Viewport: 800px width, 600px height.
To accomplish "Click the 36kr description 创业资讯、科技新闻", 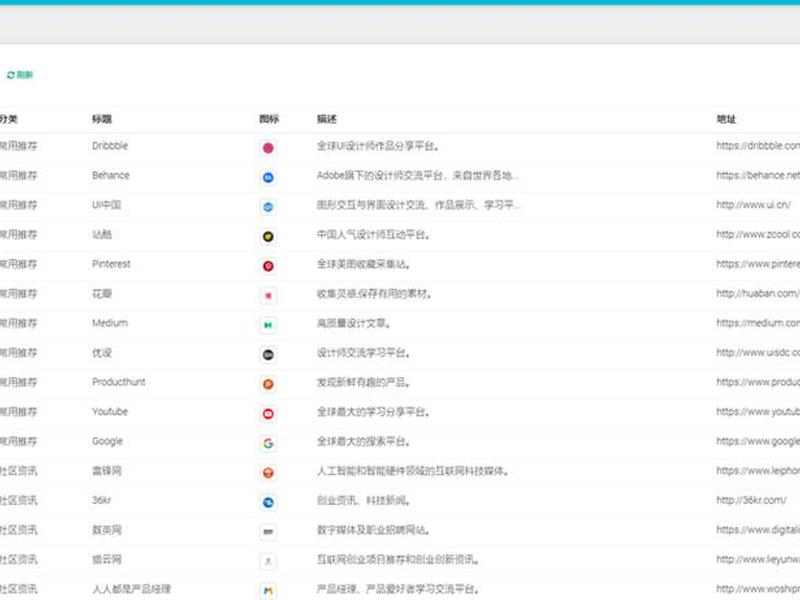I will [x=363, y=501].
